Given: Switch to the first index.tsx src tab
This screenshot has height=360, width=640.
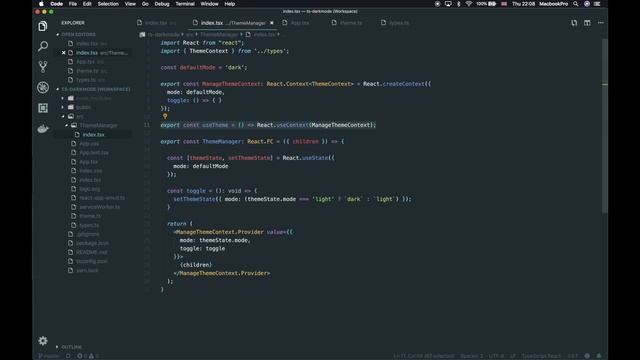Looking at the screenshot, I should (160, 23).
